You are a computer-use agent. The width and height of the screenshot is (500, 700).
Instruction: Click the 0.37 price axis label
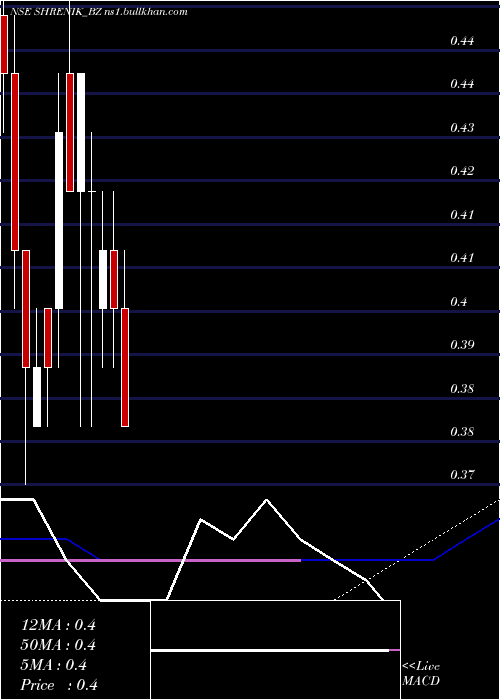[462, 475]
